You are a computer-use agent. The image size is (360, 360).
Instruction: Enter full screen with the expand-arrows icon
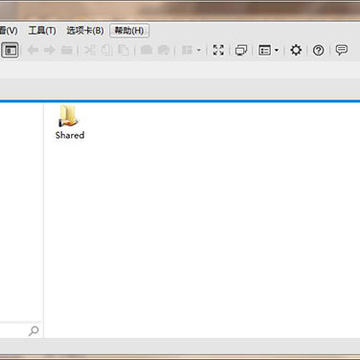tap(218, 50)
